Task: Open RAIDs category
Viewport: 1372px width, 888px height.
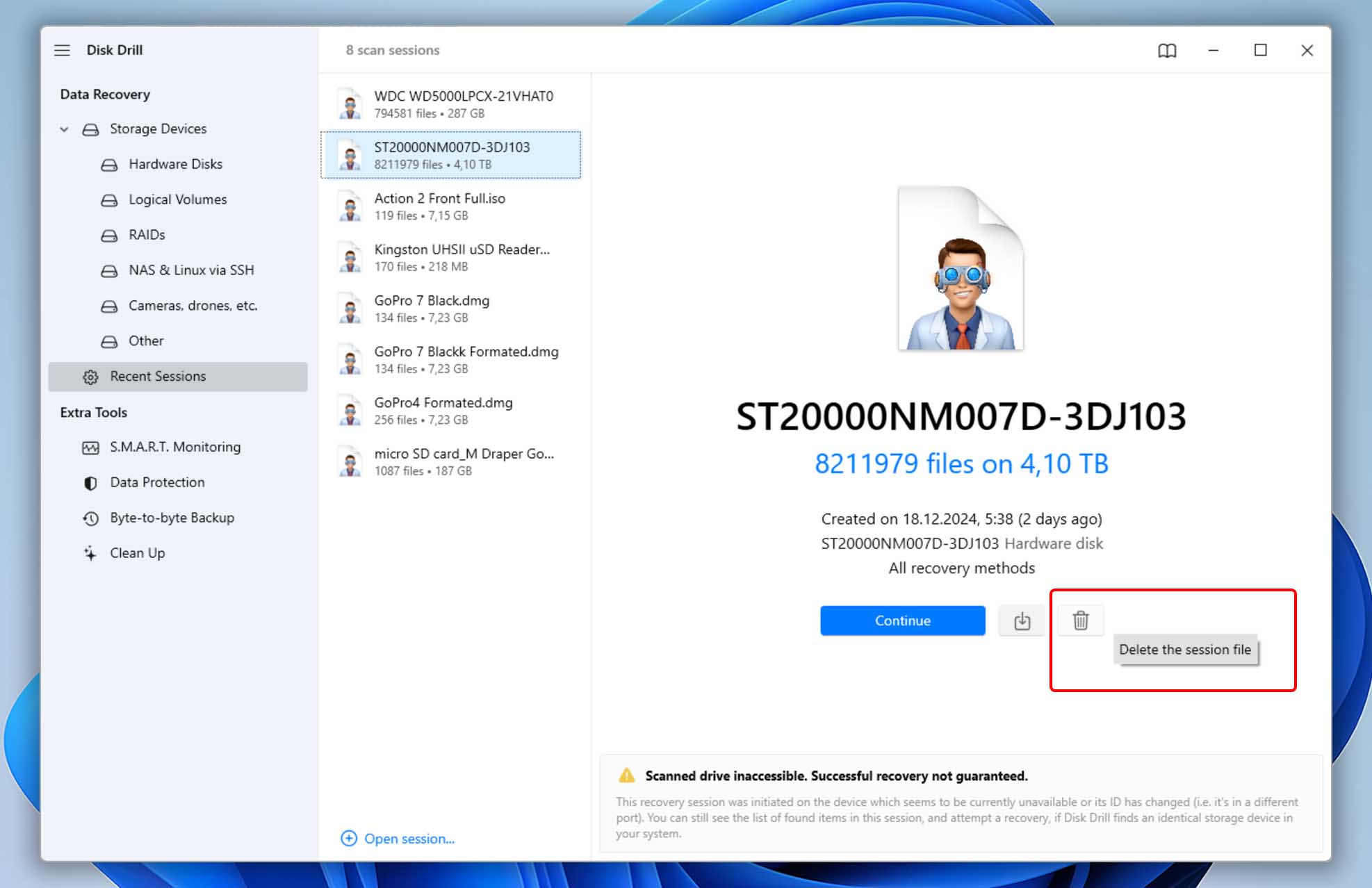Action: point(147,235)
